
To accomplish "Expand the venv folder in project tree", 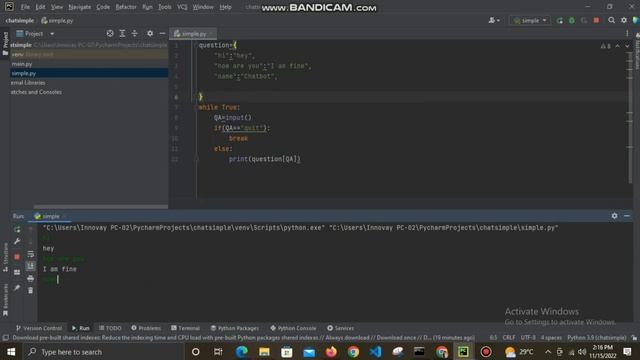I will pyautogui.click(x=18, y=54).
